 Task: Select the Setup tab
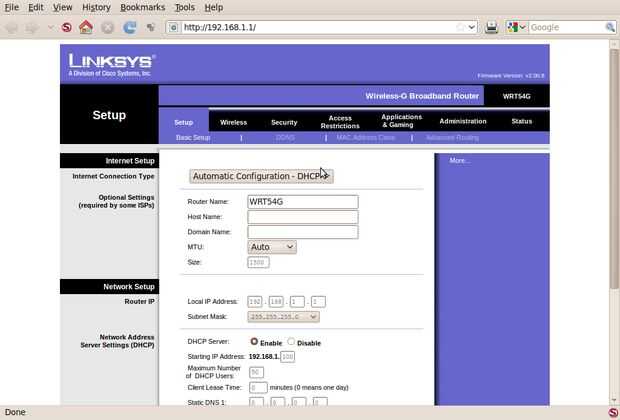coord(183,122)
